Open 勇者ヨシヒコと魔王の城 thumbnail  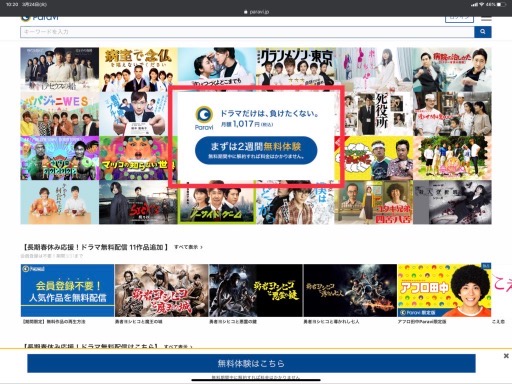(161, 290)
